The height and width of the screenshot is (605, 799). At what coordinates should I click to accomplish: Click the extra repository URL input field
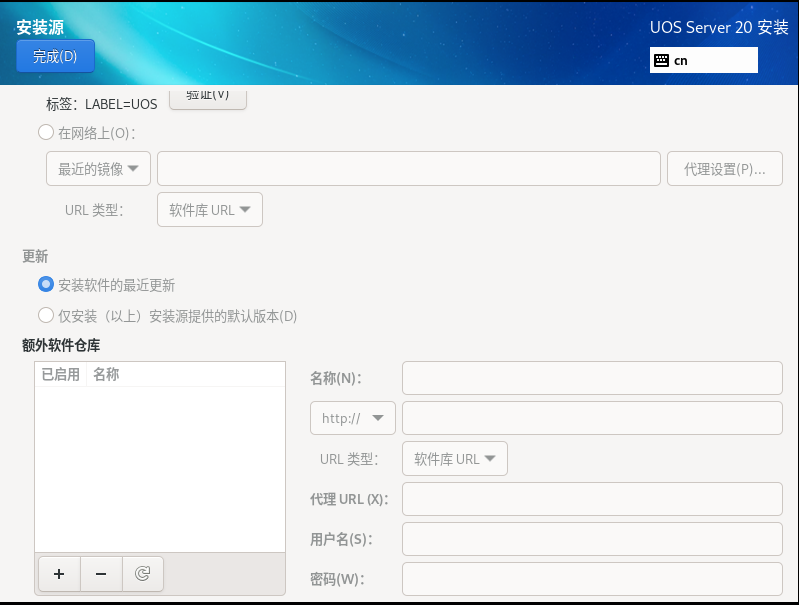click(x=592, y=418)
